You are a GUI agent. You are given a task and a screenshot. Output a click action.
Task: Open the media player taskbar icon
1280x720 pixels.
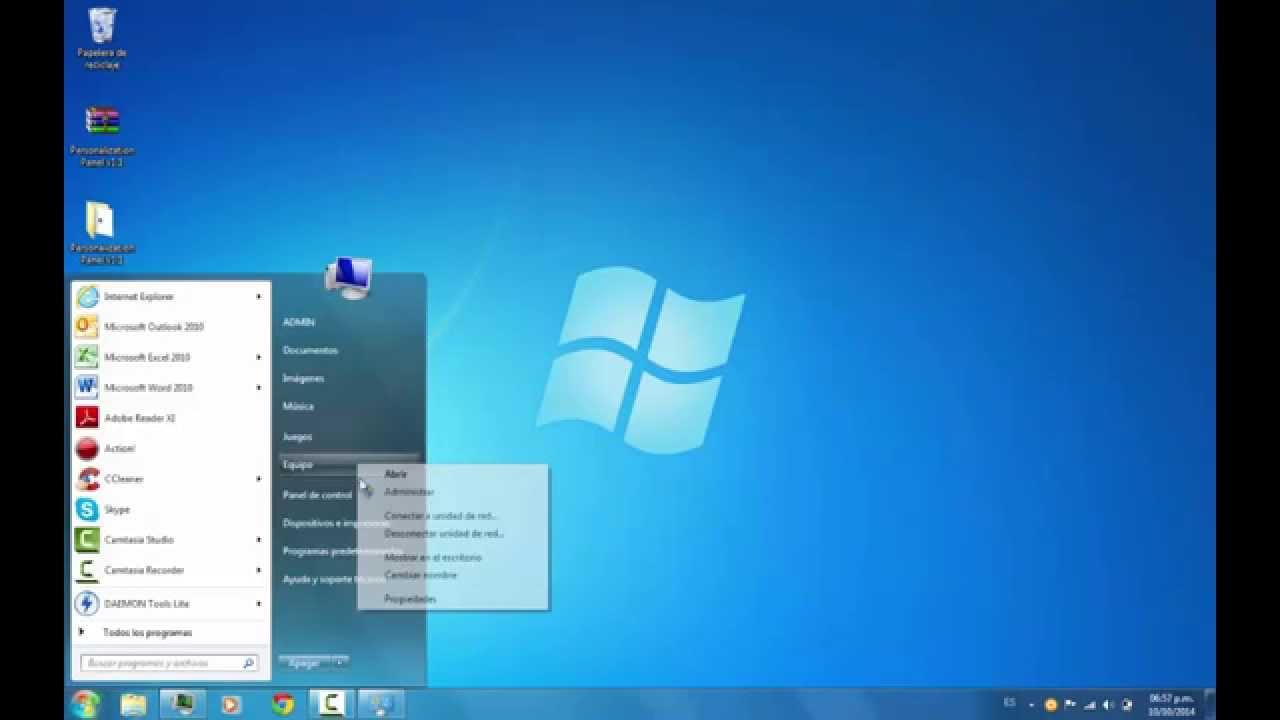click(231, 704)
